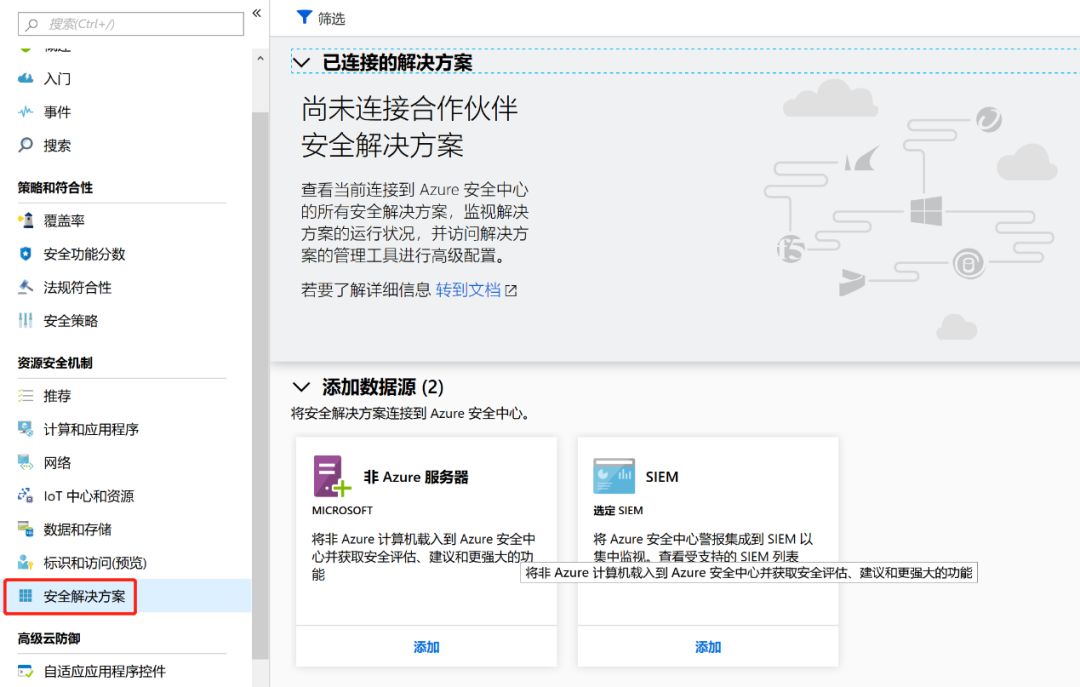Click the SIEM tile icon

coord(614,477)
